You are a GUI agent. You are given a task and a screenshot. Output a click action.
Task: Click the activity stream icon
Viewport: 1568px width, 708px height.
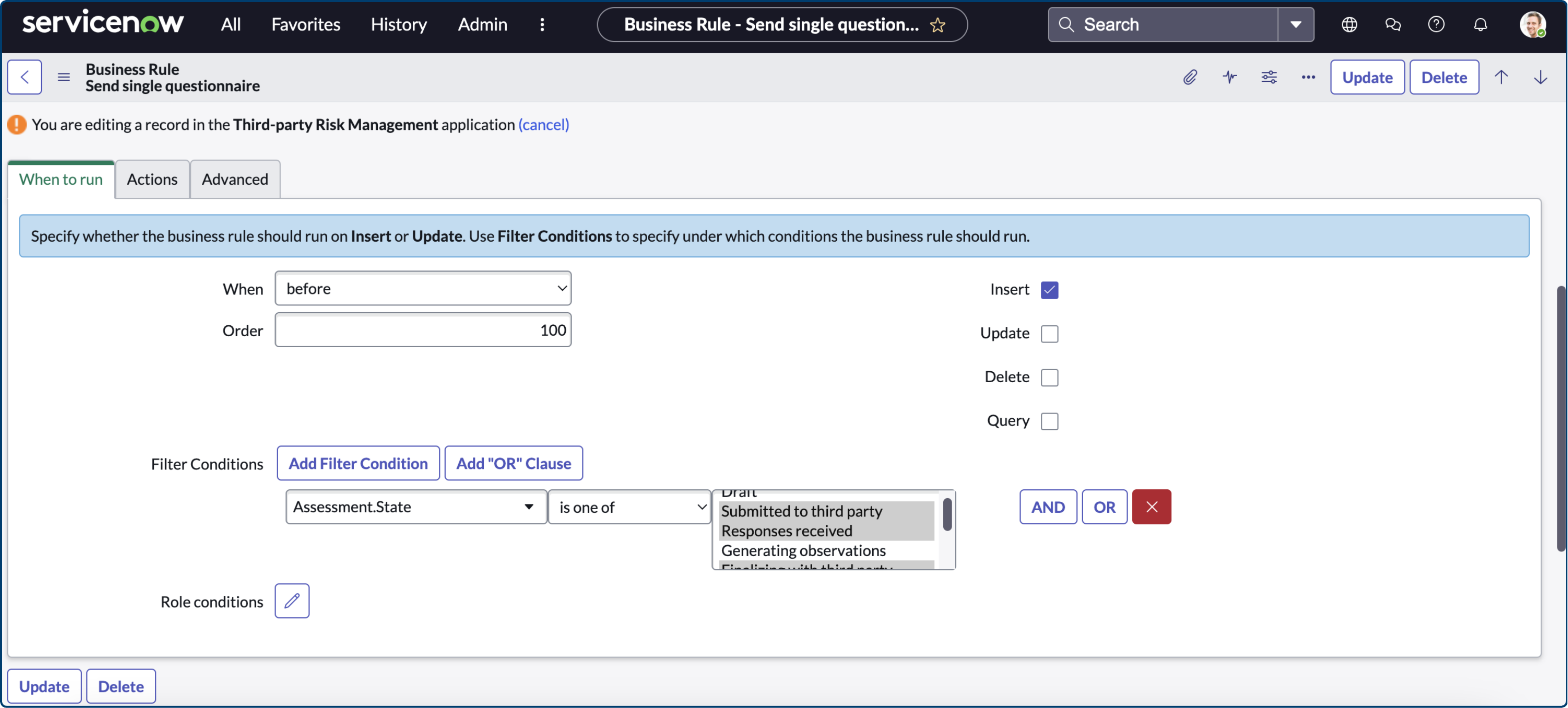click(1229, 77)
